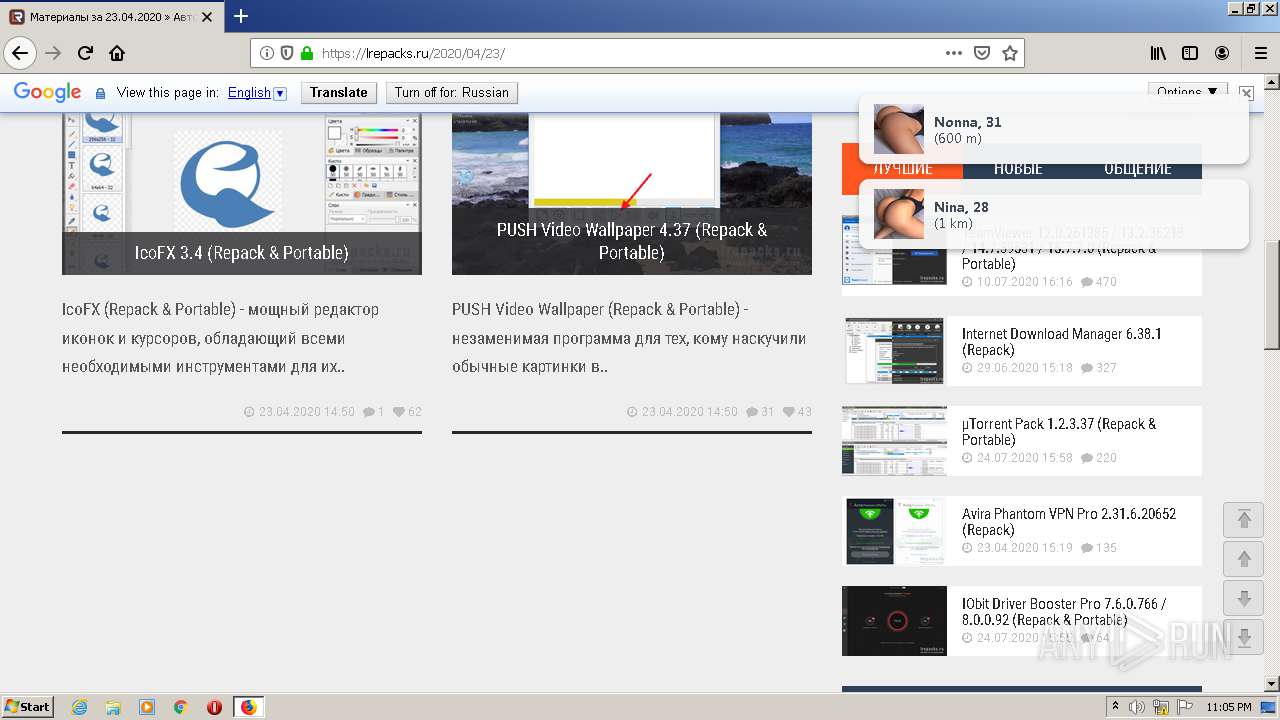Open page actions three-dot menu
The height and width of the screenshot is (720, 1280).
tap(954, 53)
